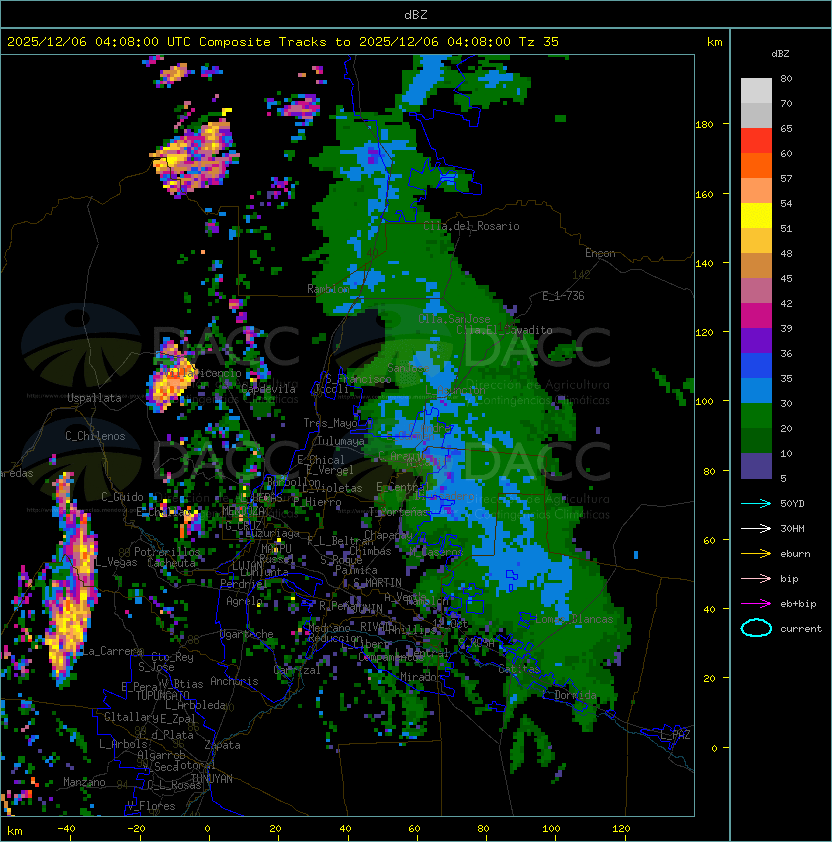Click the 'Anchoris' map label
The image size is (832, 842).
click(x=234, y=681)
